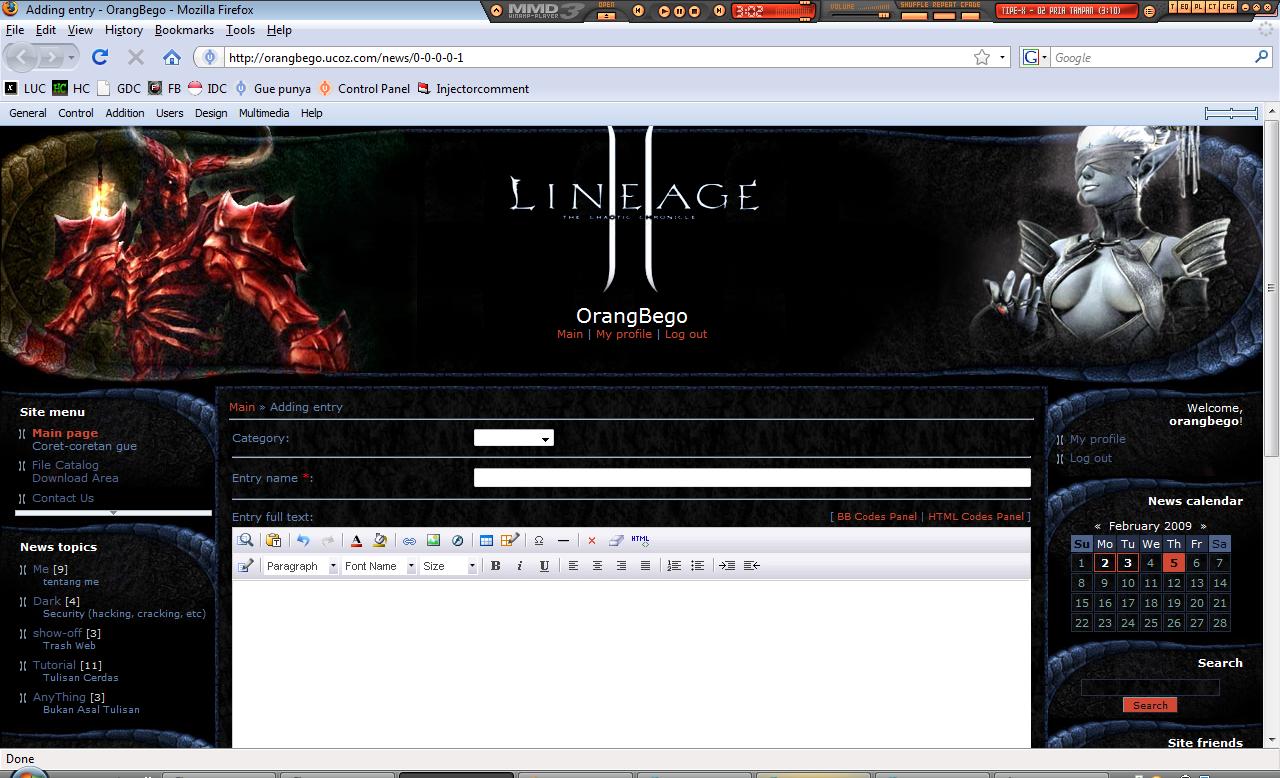Open the Multimedia admin menu
Screen dimensions: 1280x778
[x=264, y=113]
